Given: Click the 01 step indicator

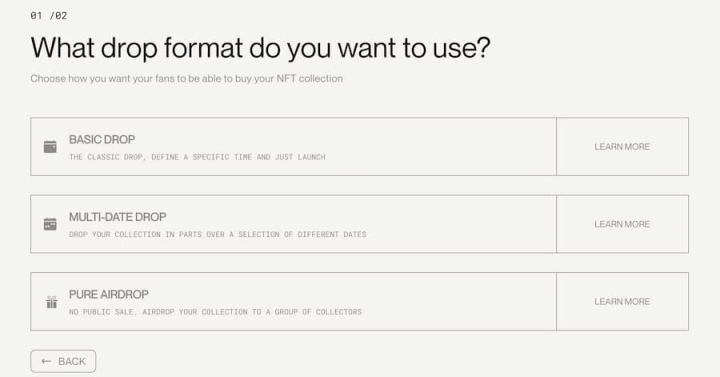Looking at the screenshot, I should 36,16.
